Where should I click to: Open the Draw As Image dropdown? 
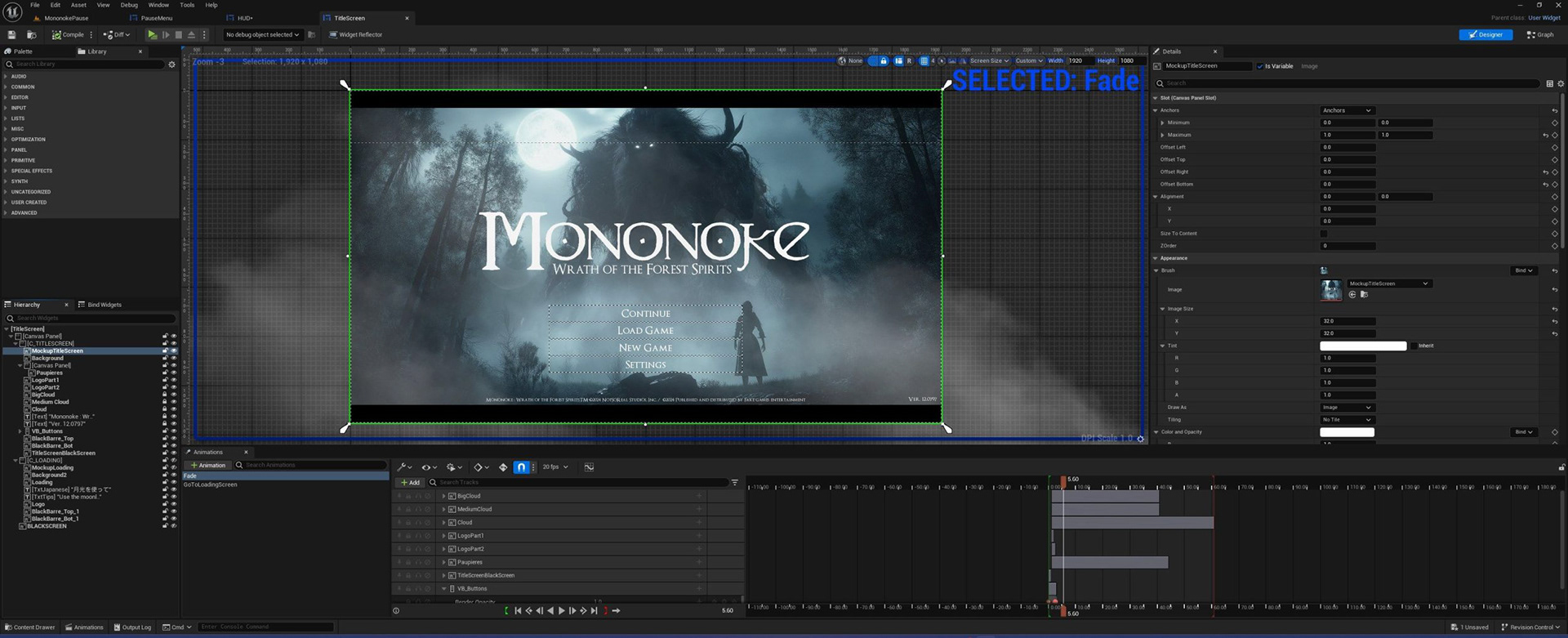[x=1347, y=407]
